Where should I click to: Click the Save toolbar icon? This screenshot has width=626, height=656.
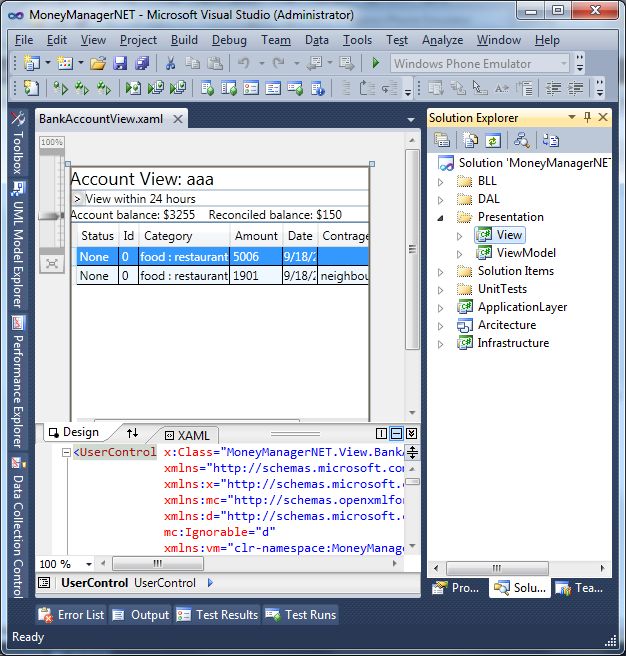coord(120,64)
